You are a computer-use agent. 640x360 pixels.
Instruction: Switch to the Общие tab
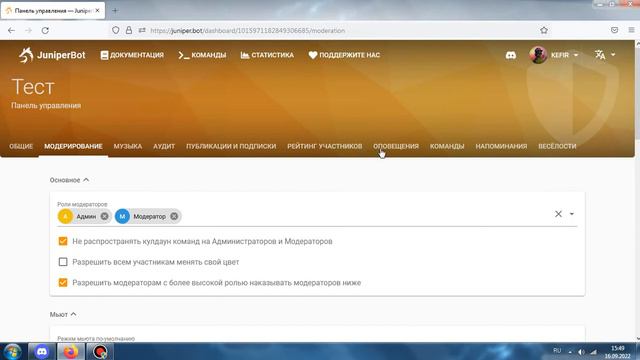[x=21, y=146]
